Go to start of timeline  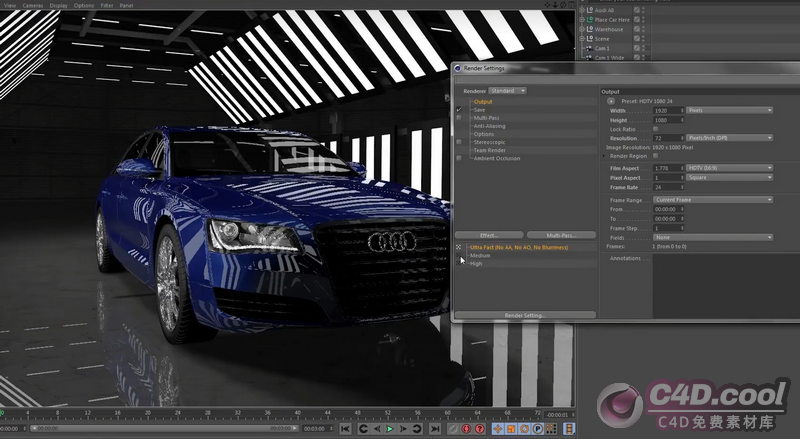point(345,429)
